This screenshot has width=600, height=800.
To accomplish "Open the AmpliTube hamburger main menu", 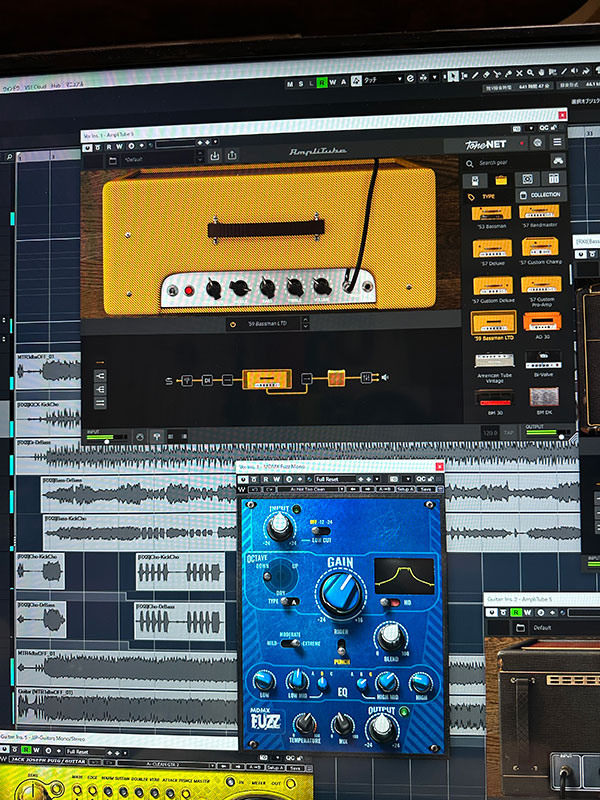I will tap(557, 142).
